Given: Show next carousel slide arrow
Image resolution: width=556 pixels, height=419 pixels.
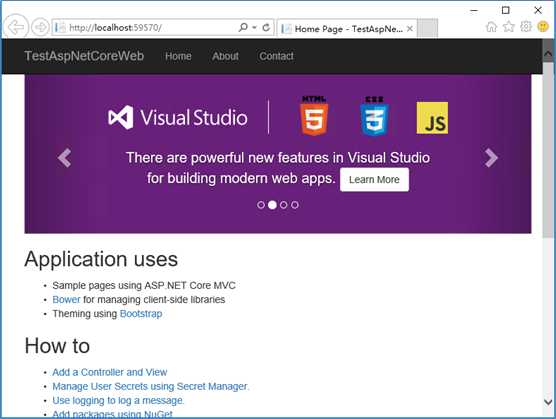Looking at the screenshot, I should [x=491, y=158].
